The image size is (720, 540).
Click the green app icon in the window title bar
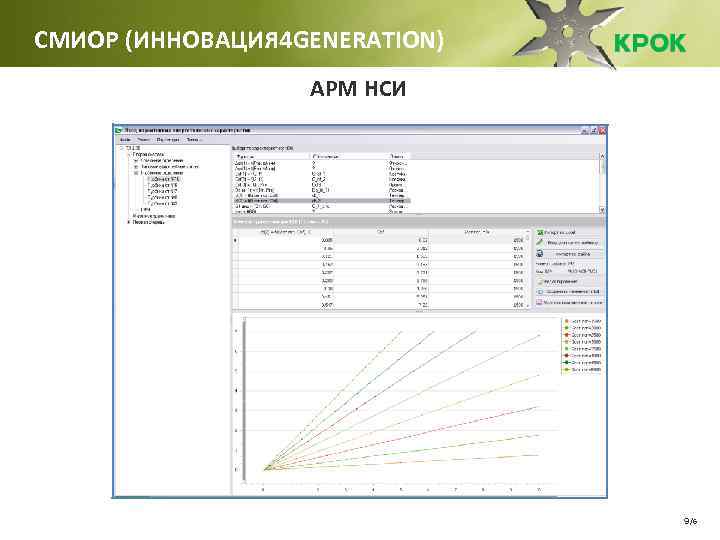(x=119, y=130)
